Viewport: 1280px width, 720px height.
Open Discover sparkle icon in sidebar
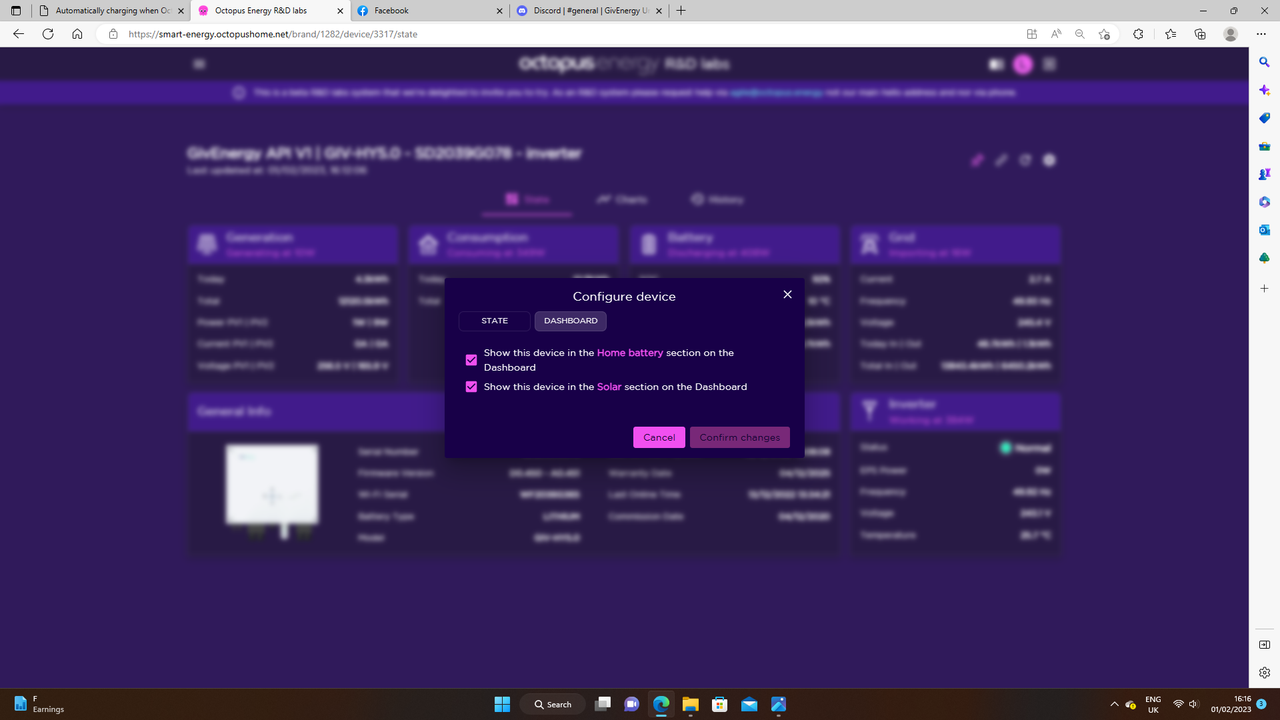1264,90
